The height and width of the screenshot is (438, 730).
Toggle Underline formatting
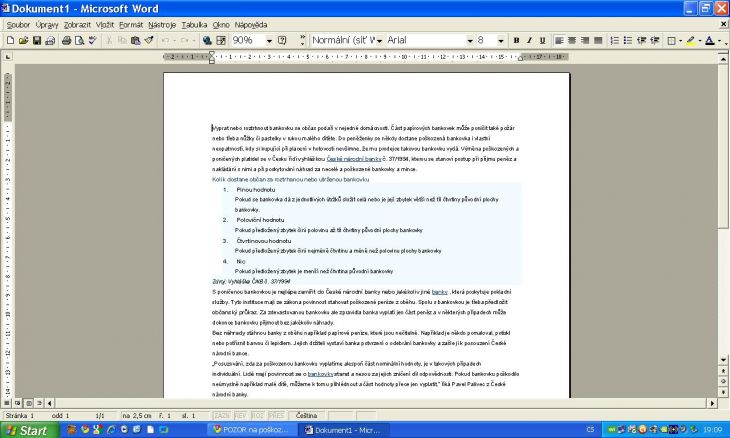[542, 40]
